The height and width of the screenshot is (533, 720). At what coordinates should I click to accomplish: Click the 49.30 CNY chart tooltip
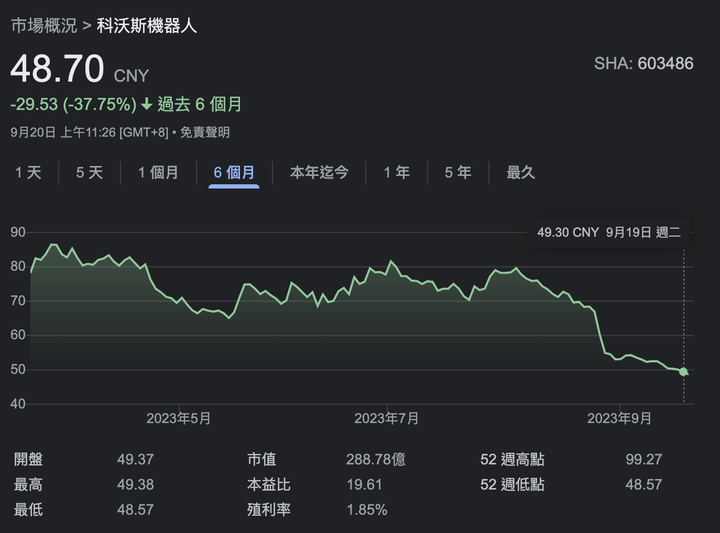coord(609,232)
